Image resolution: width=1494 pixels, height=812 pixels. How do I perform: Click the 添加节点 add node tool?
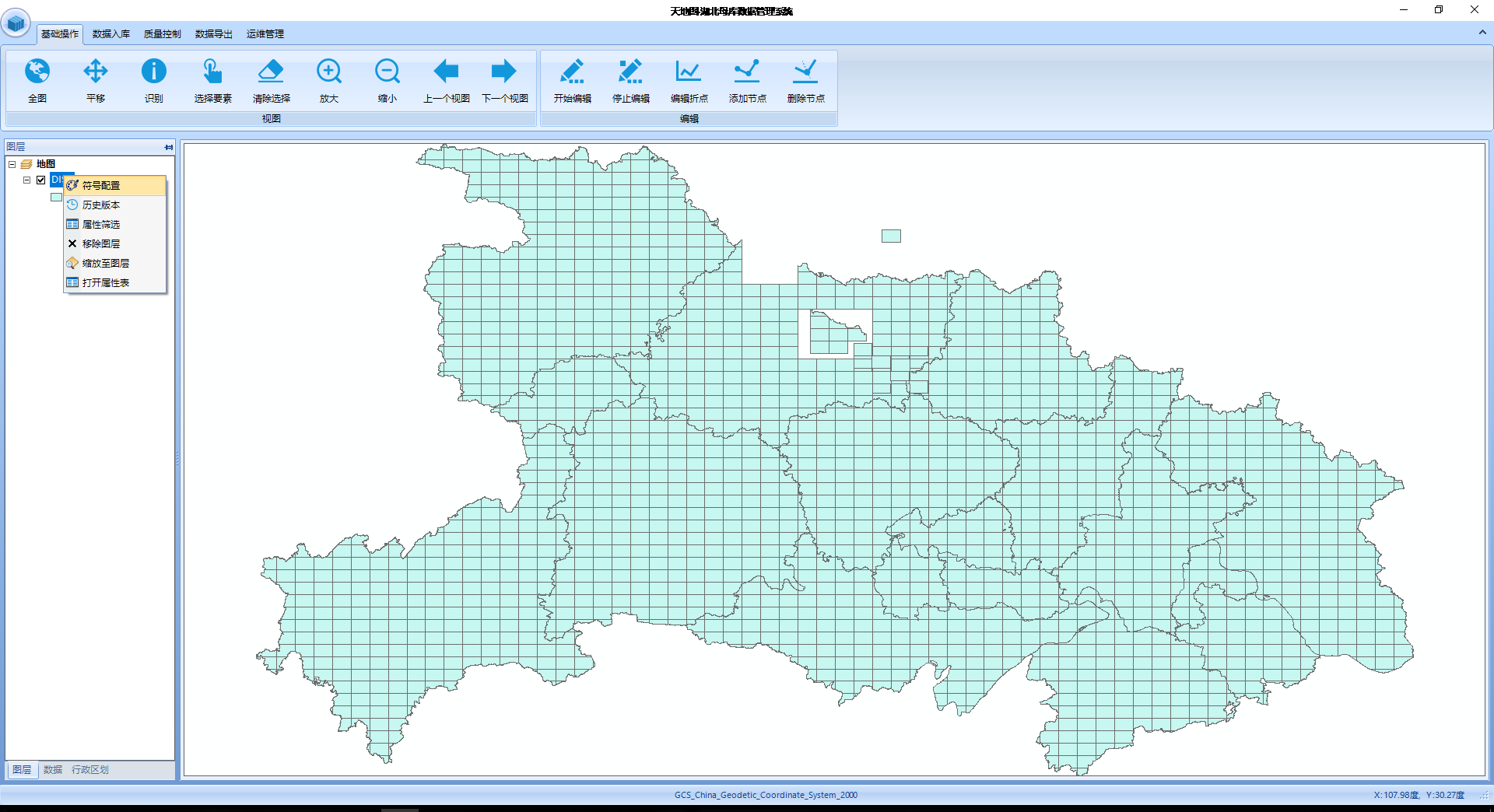click(x=747, y=72)
